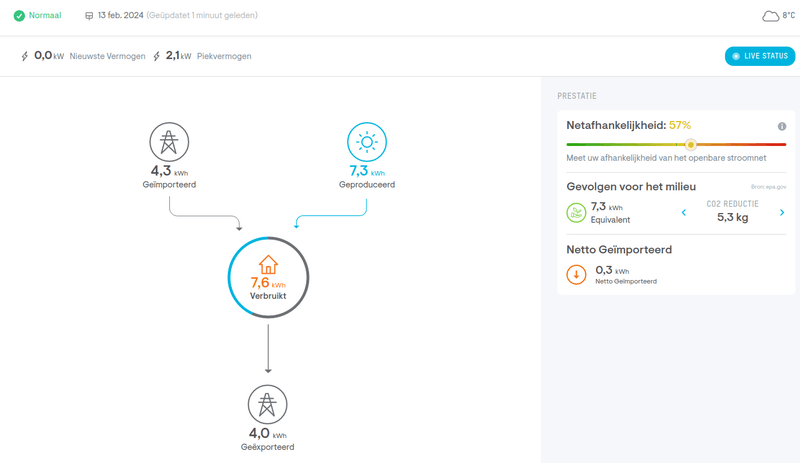The width and height of the screenshot is (800, 463).
Task: Select the Geïmporteerd grid pylon icon
Action: 169,142
